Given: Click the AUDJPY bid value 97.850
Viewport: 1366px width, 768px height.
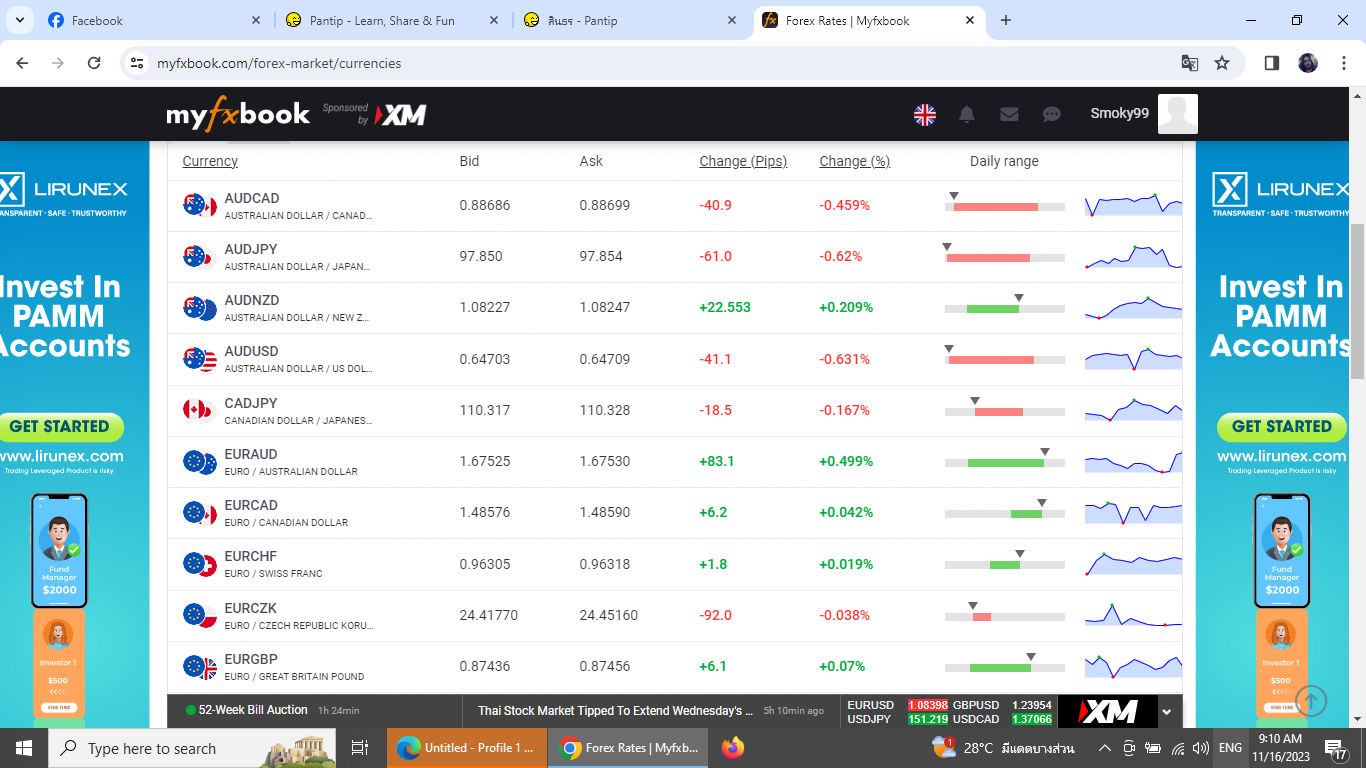Looking at the screenshot, I should pos(481,256).
